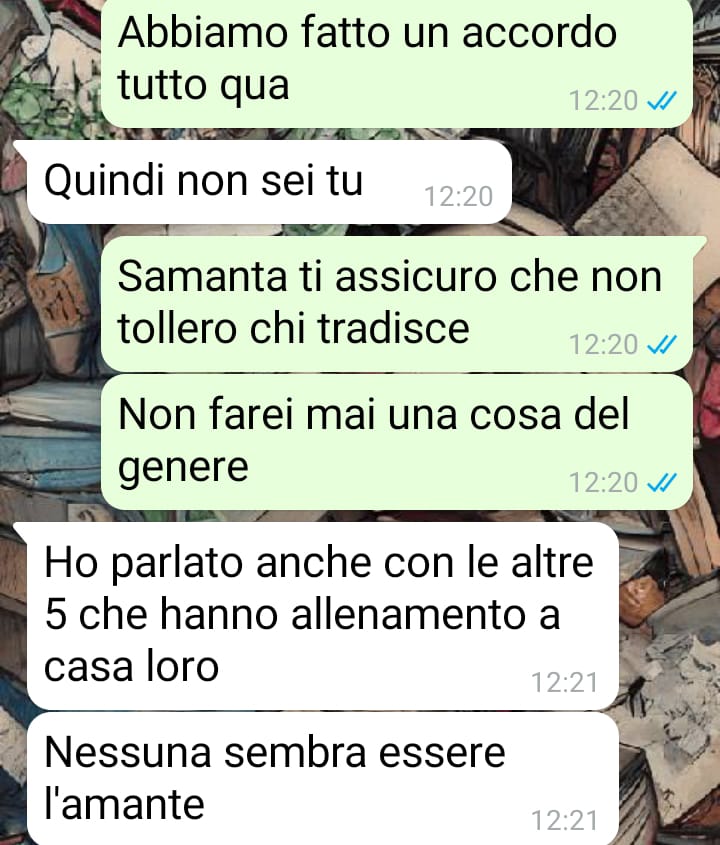
Task: Tap the read checkmarks beside 'genere' message
Action: point(662,482)
